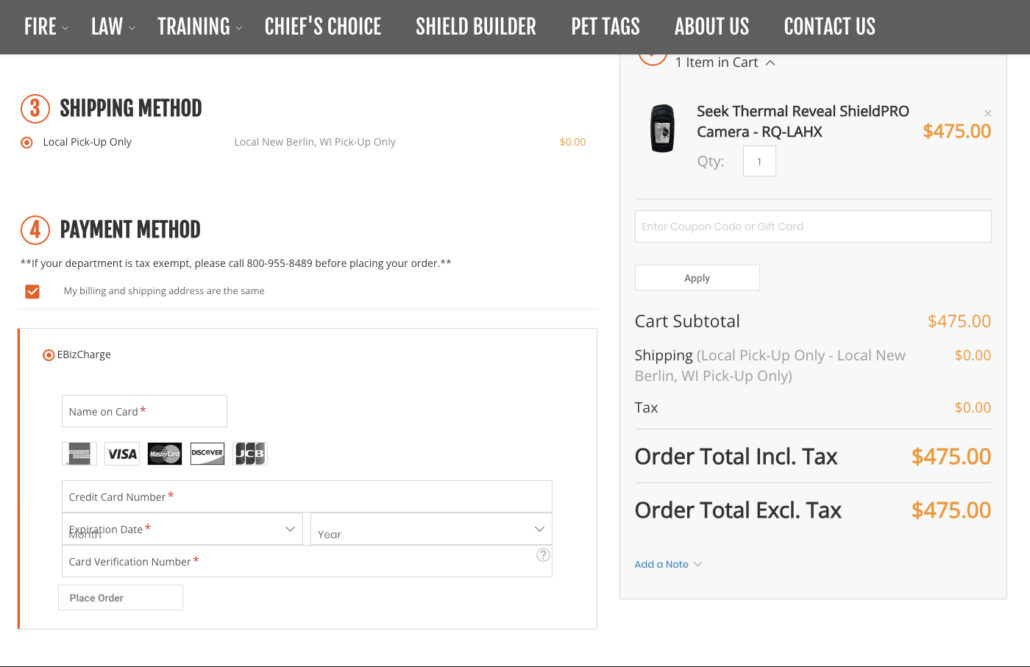Focus the Card Verification Number field
The width and height of the screenshot is (1030, 667).
[307, 561]
